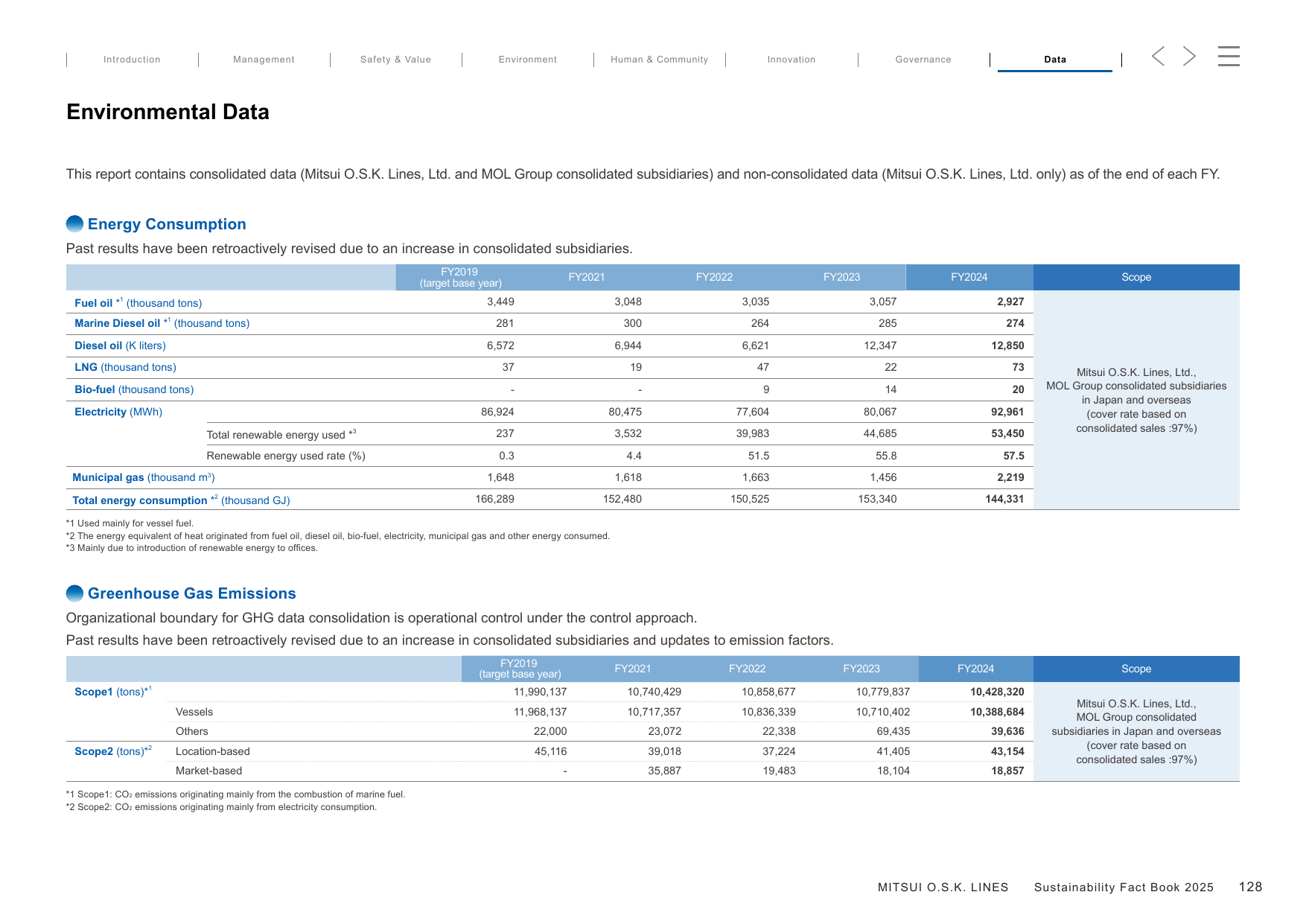Open the Management tab
This screenshot has height=924, width=1306.
[264, 60]
